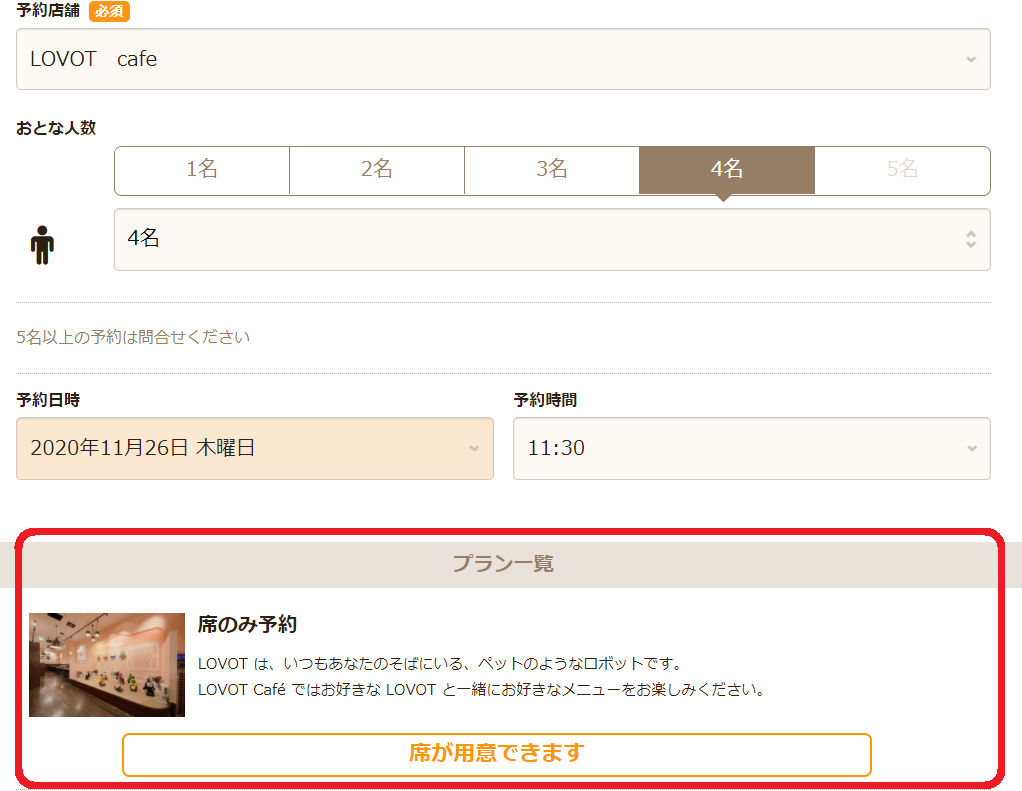The image size is (1022, 791).
Task: Click the chevron arrow in the LOVOT cafe field
Action: (971, 59)
